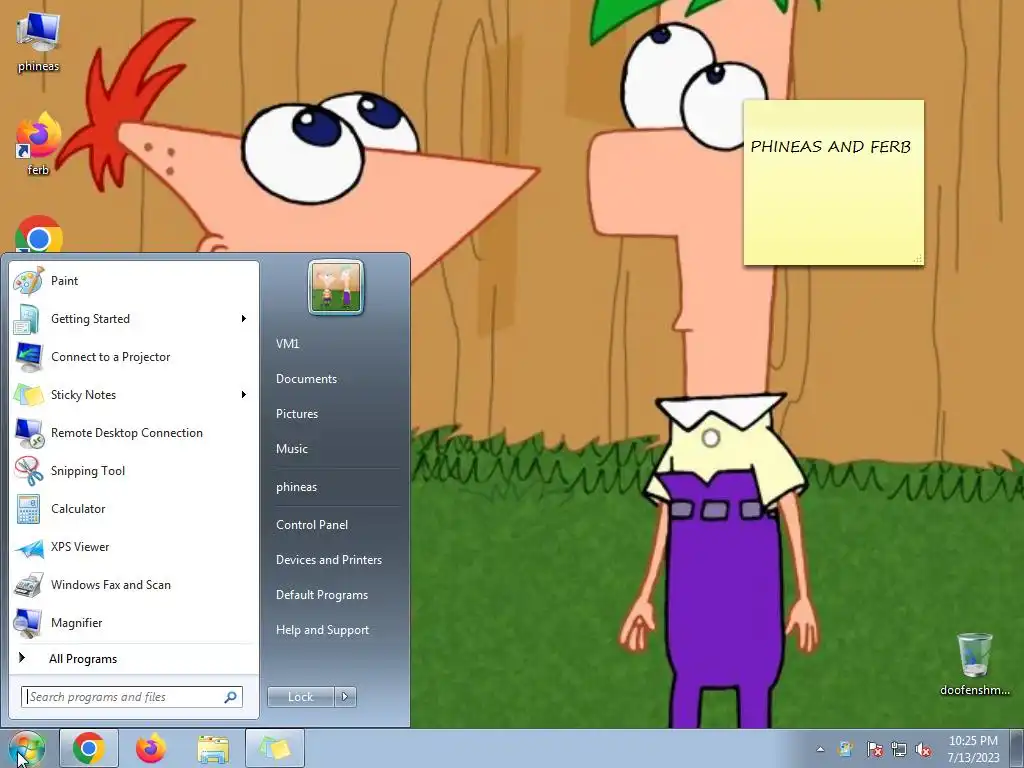1024x768 pixels.
Task: Open phineas computer link in Start menu
Action: pos(296,487)
